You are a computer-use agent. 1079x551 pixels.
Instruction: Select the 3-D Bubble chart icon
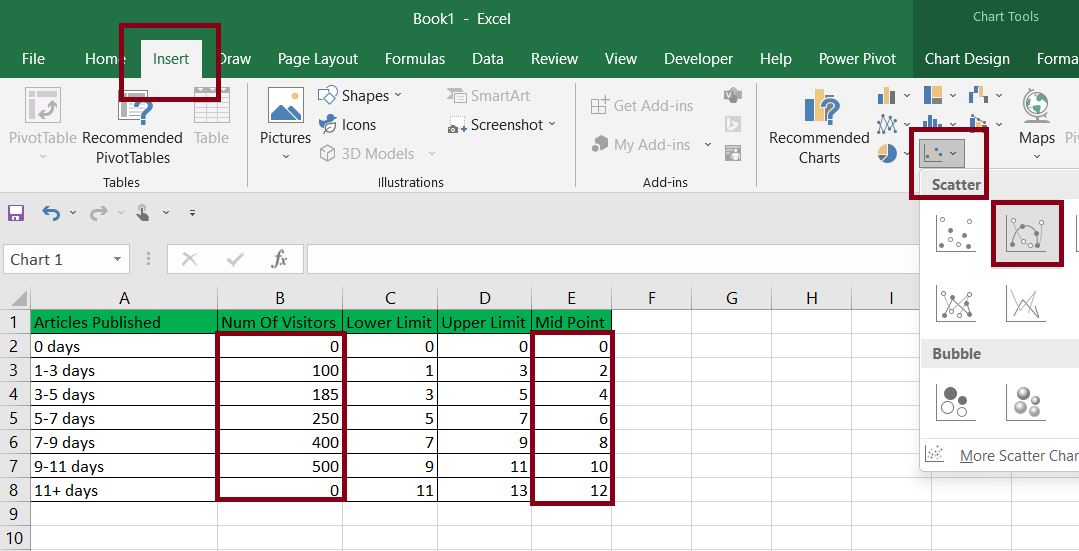click(x=1025, y=402)
